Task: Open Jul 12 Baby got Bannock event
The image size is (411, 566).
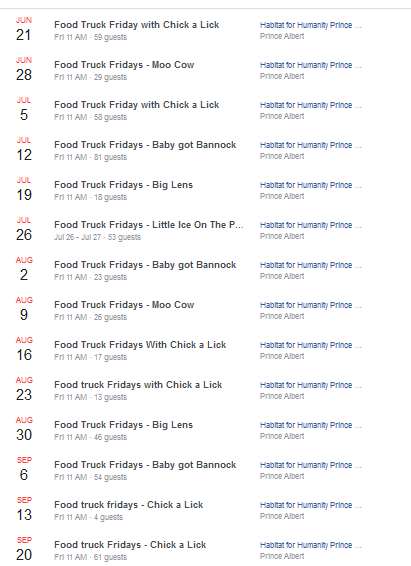Action: point(145,145)
